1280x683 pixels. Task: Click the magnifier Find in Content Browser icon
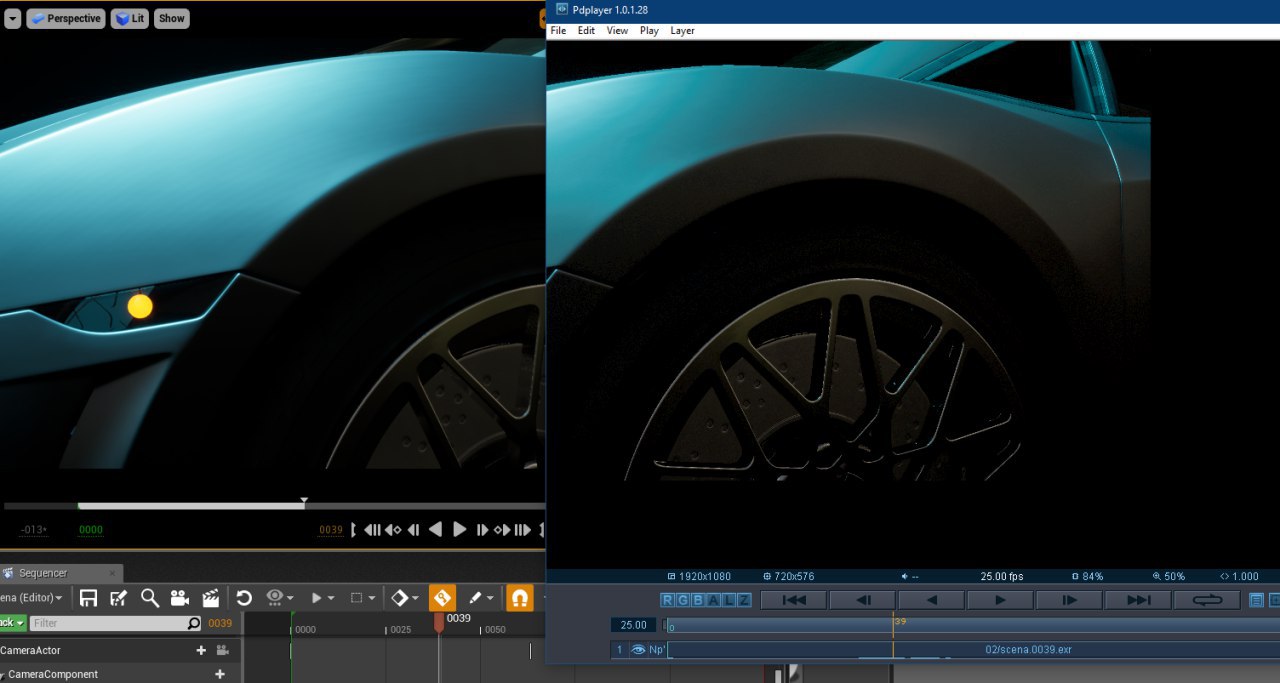[149, 598]
